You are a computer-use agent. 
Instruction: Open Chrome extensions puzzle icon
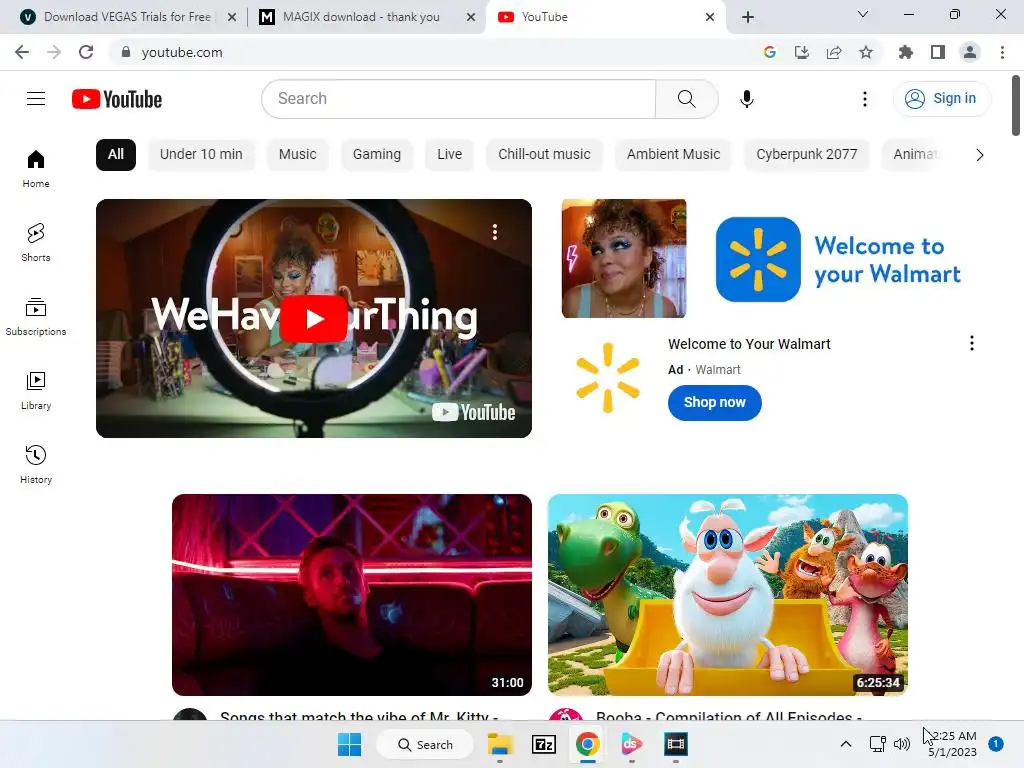click(906, 52)
